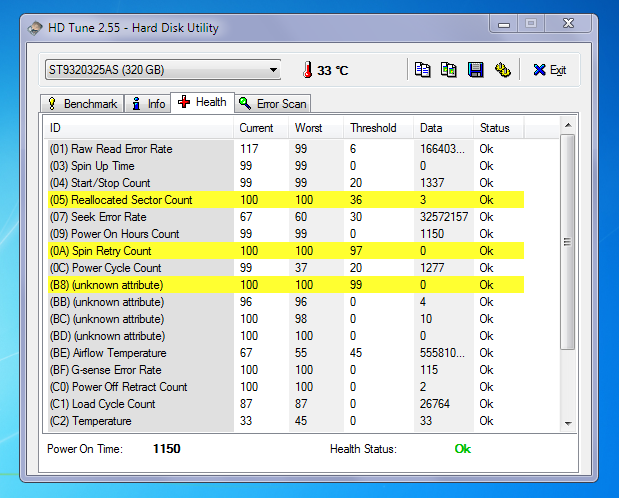Select the (BB) unknown attribute row
Image resolution: width=619 pixels, height=498 pixels.
(286, 302)
